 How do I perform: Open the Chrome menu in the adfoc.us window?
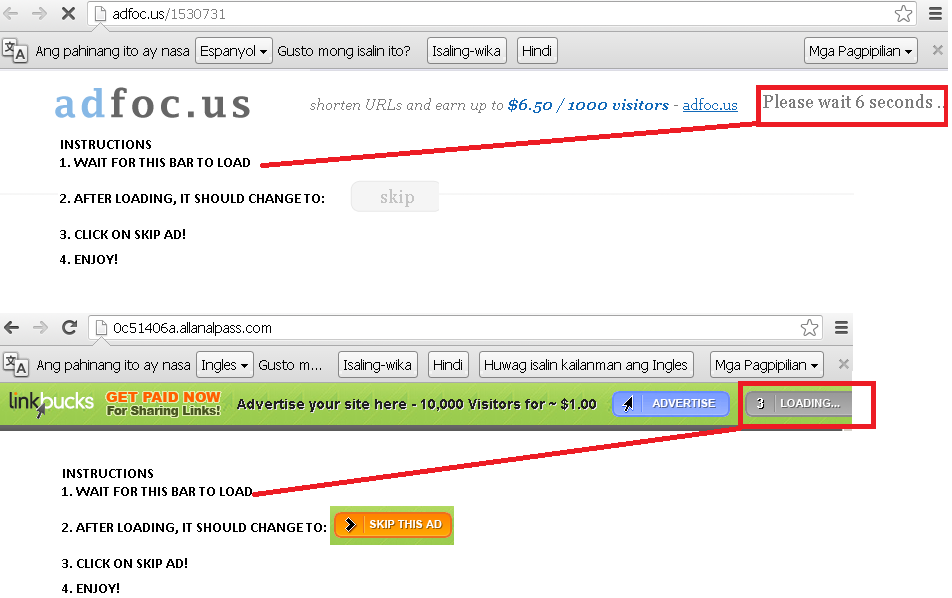pyautogui.click(x=936, y=13)
